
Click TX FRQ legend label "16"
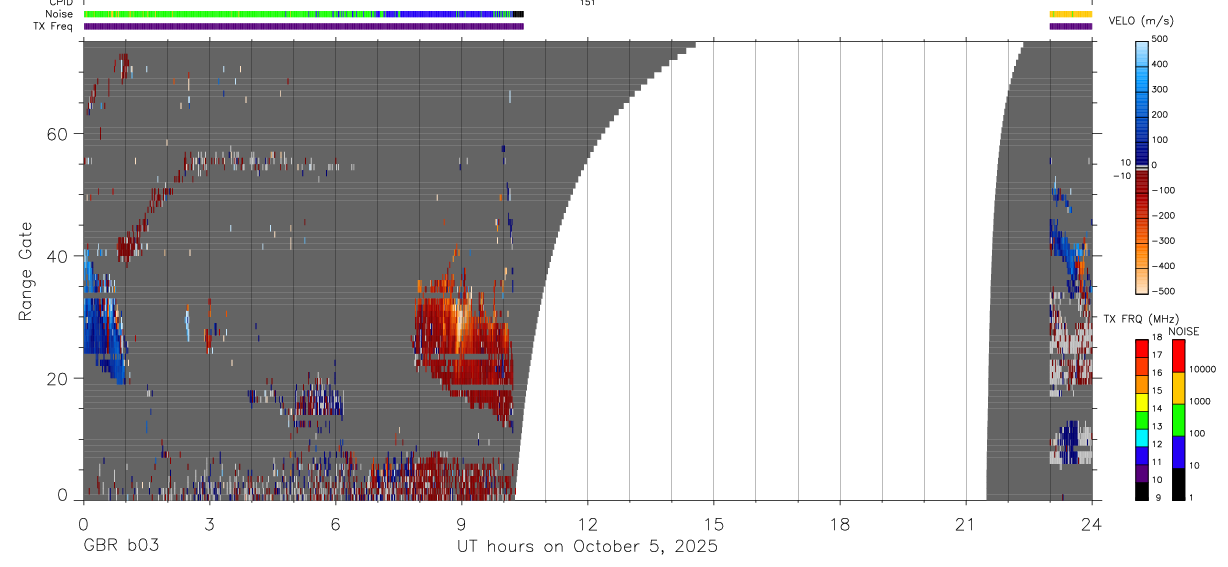tap(1156, 373)
